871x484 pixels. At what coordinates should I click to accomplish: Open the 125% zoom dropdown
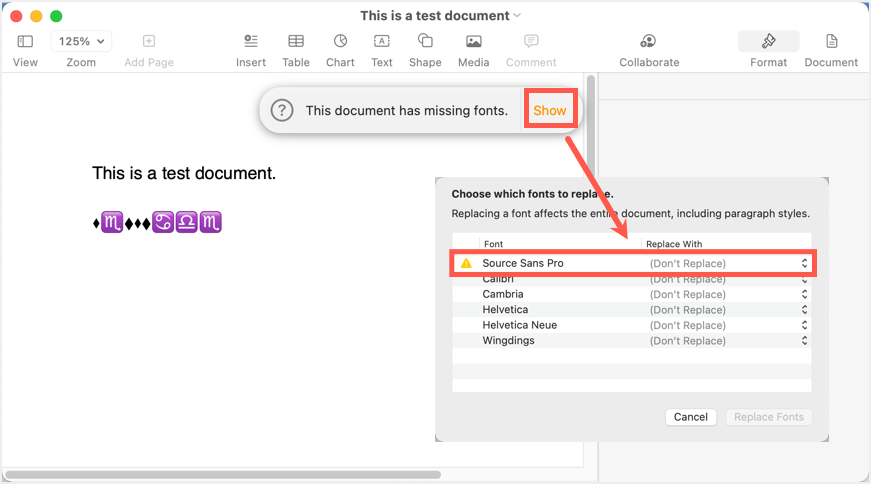pyautogui.click(x=81, y=41)
